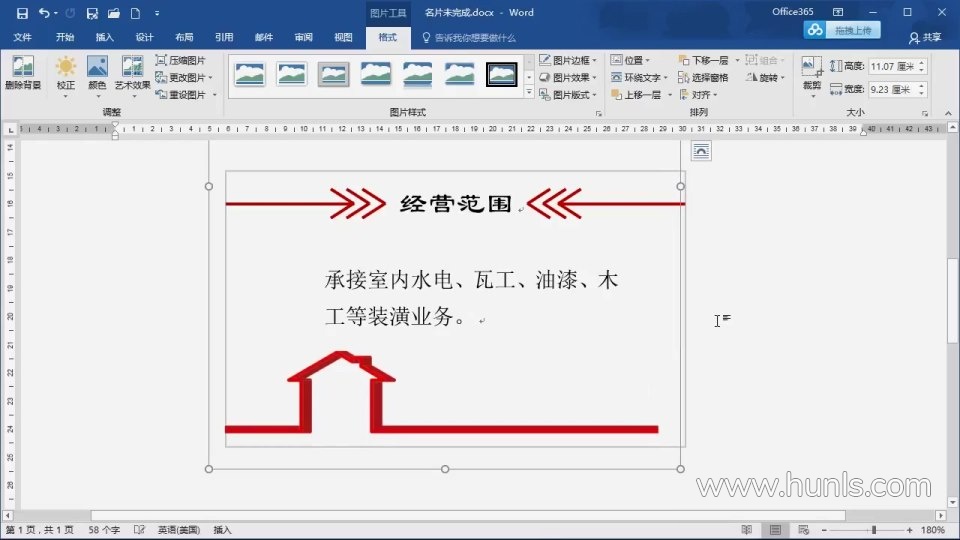Click Reset Picture (重设图片)
Screen dimensions: 960x540
pos(186,94)
